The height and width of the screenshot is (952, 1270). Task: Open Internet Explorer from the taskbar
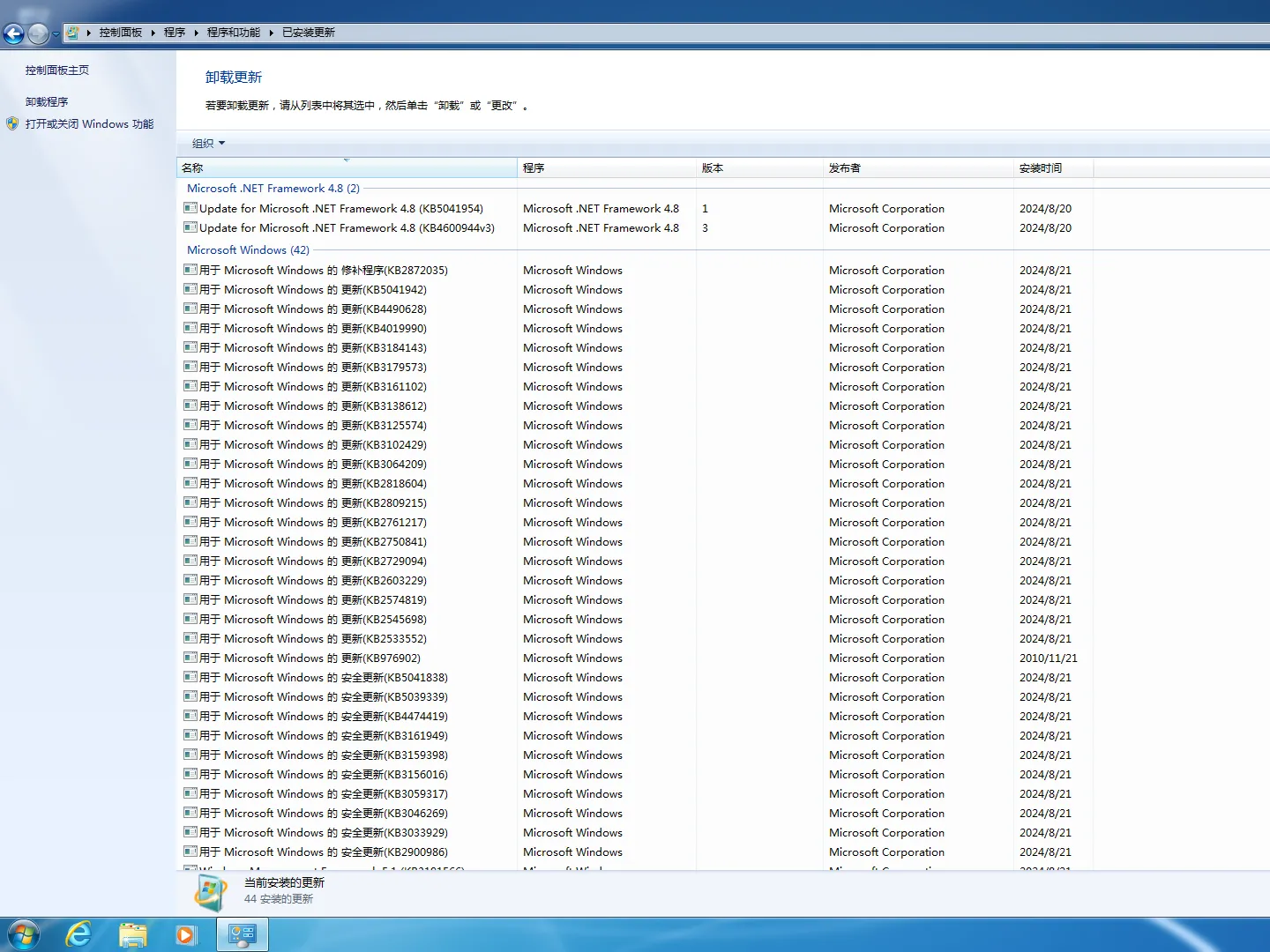pos(78,933)
